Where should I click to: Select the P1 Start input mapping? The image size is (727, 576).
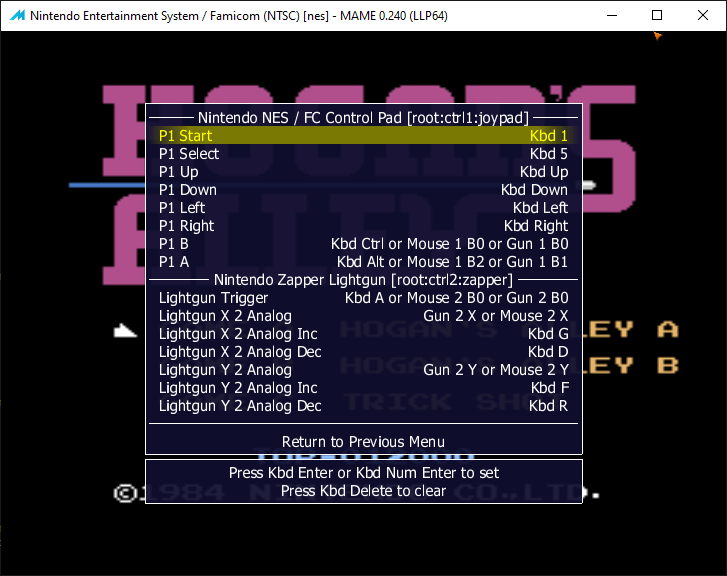[363, 136]
